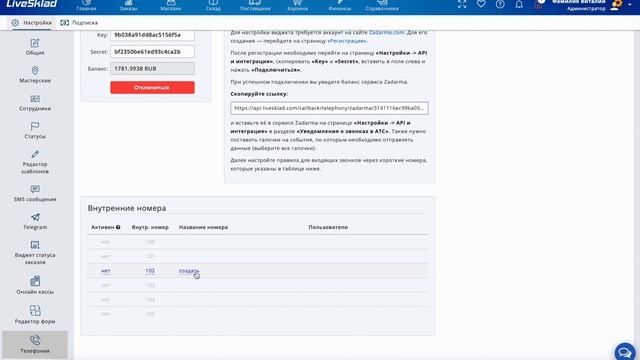Click the Баланс field showing 1781.9938 RUB
640x360 pixels.
152,69
